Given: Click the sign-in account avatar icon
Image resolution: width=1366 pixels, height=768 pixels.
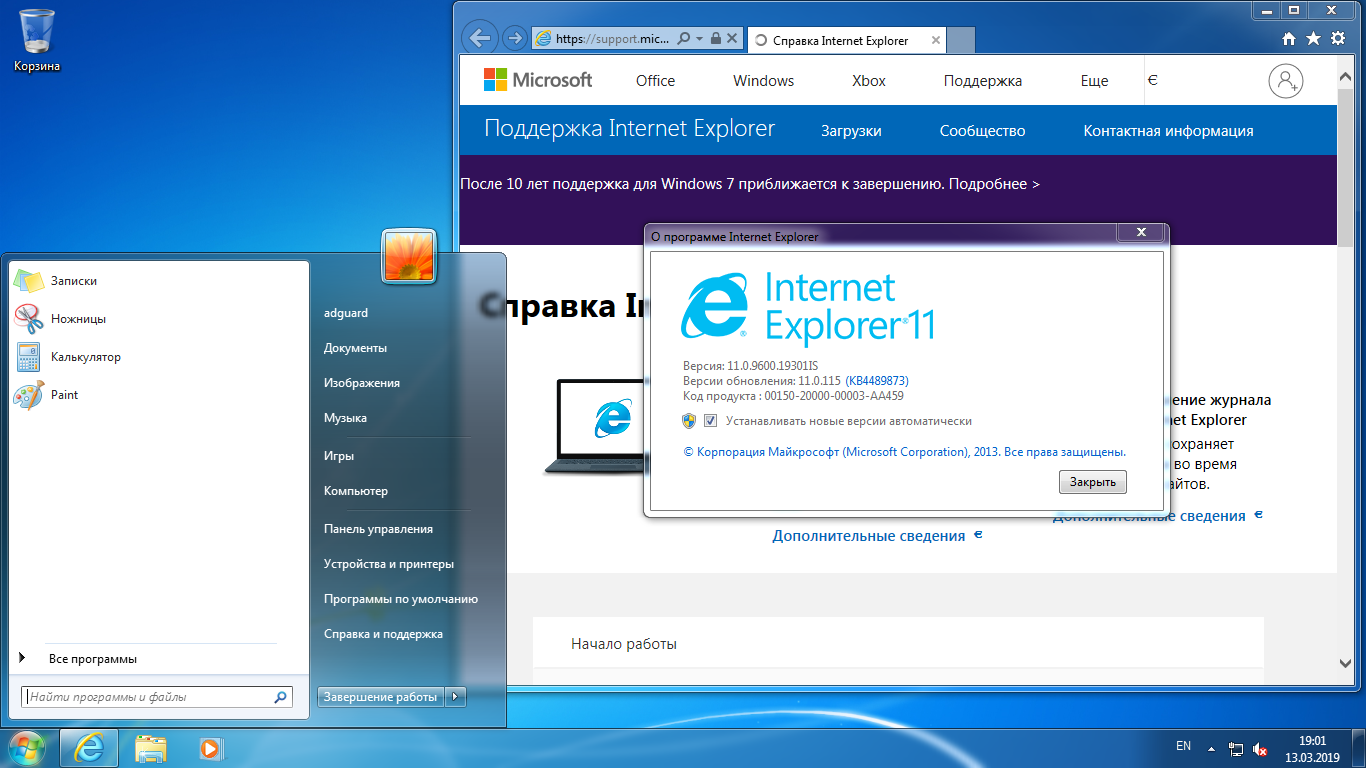Looking at the screenshot, I should click(1286, 81).
